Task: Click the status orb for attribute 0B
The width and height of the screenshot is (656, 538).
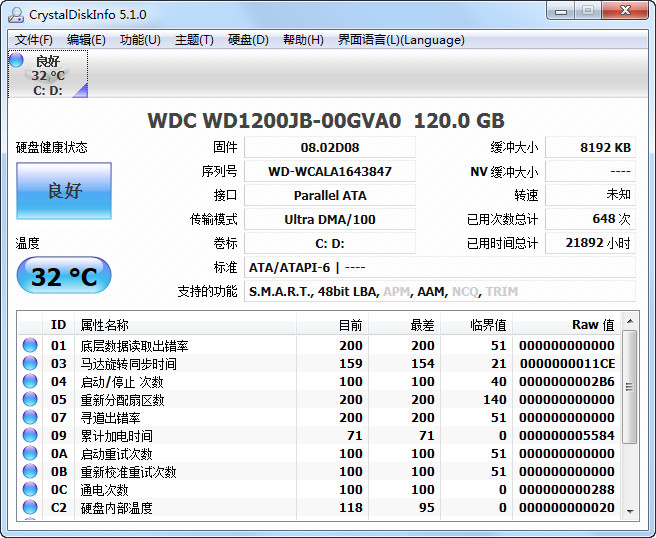Action: click(x=30, y=471)
